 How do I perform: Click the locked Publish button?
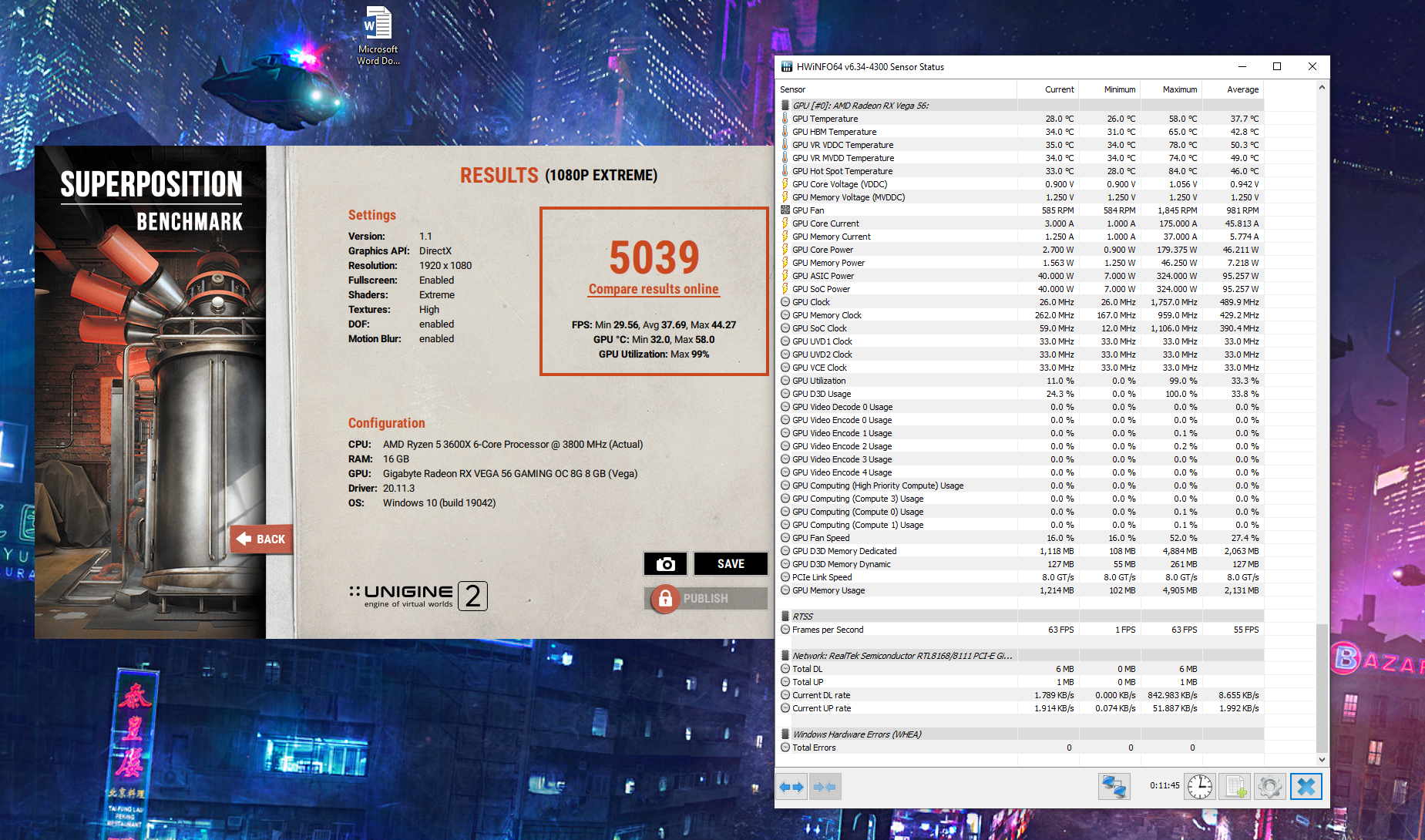pos(705,599)
